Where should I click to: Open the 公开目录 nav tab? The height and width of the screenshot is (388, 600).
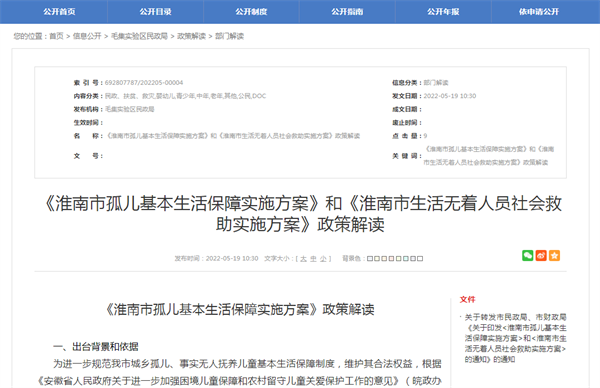[155, 11]
